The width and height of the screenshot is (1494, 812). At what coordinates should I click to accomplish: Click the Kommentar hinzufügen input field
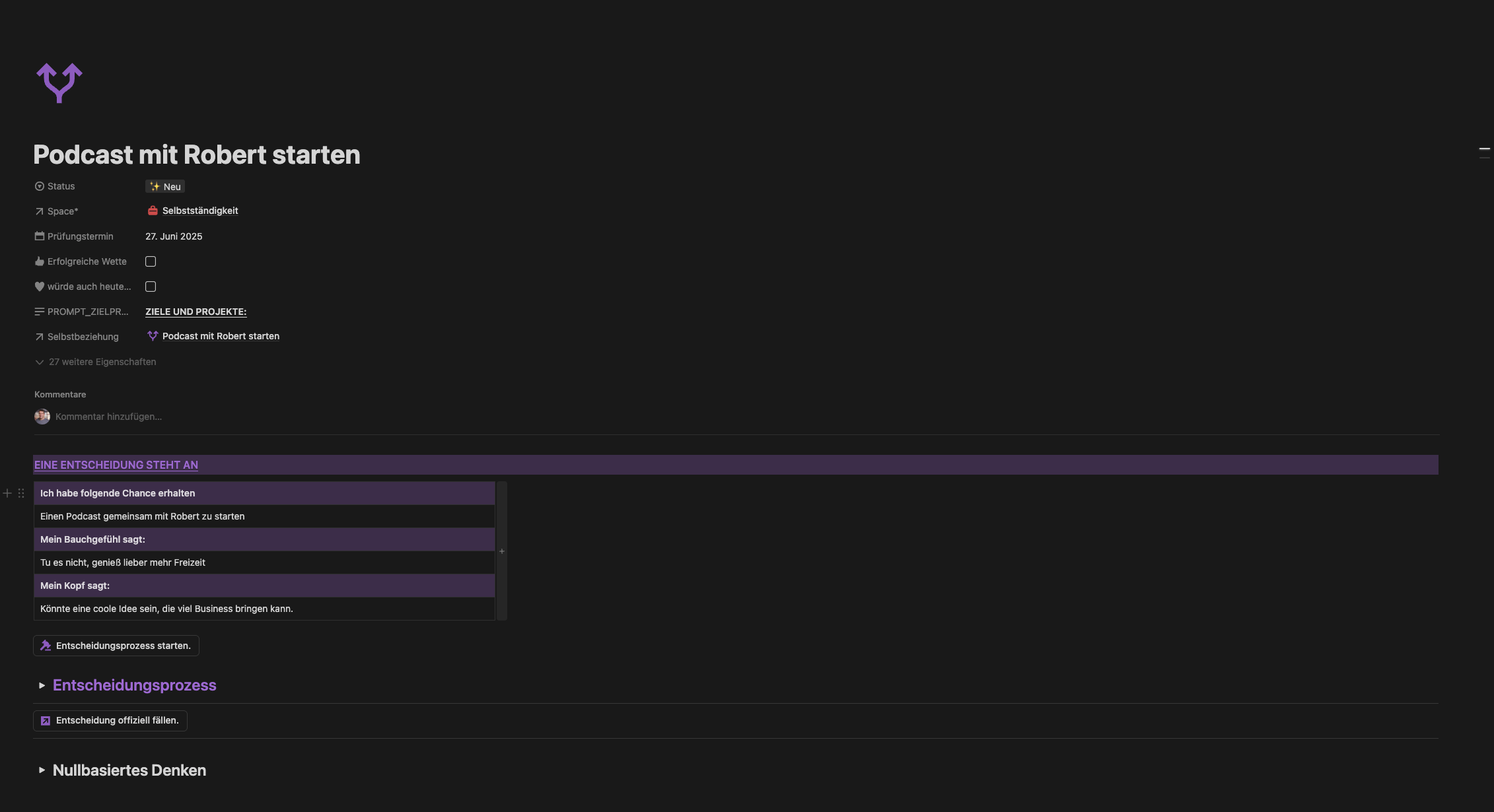point(108,417)
